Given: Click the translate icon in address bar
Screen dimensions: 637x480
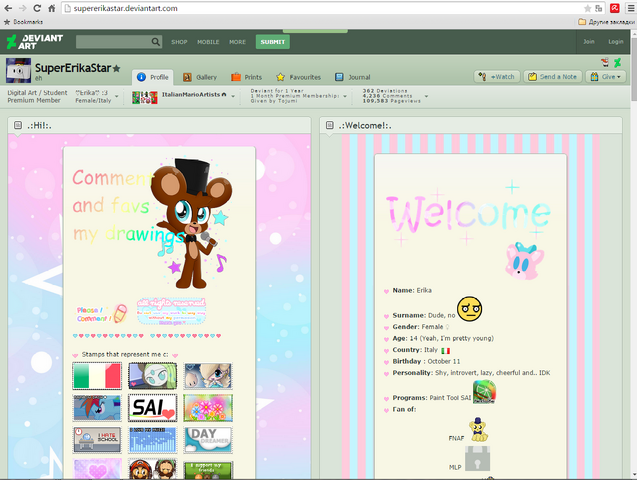Looking at the screenshot, I should point(599,9).
